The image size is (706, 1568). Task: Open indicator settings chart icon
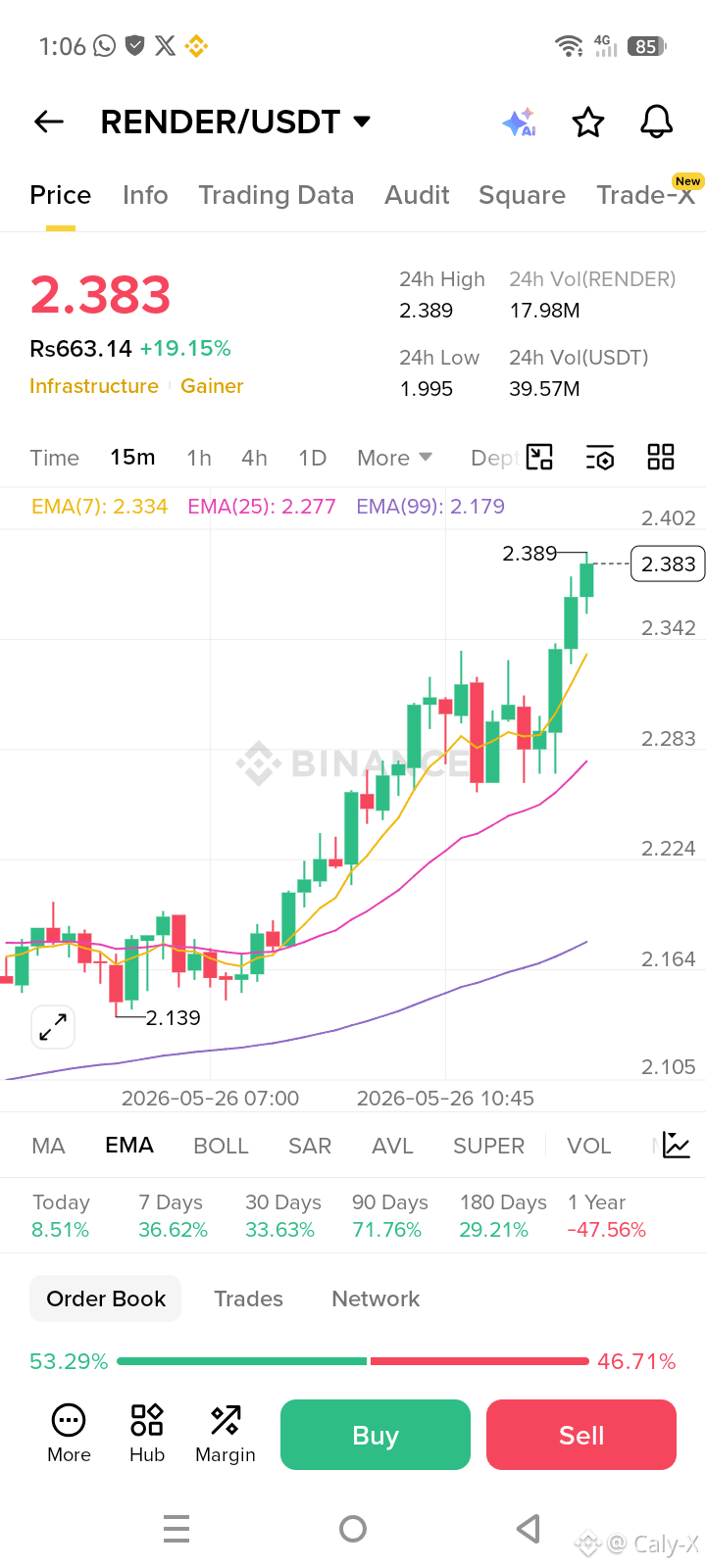677,1145
